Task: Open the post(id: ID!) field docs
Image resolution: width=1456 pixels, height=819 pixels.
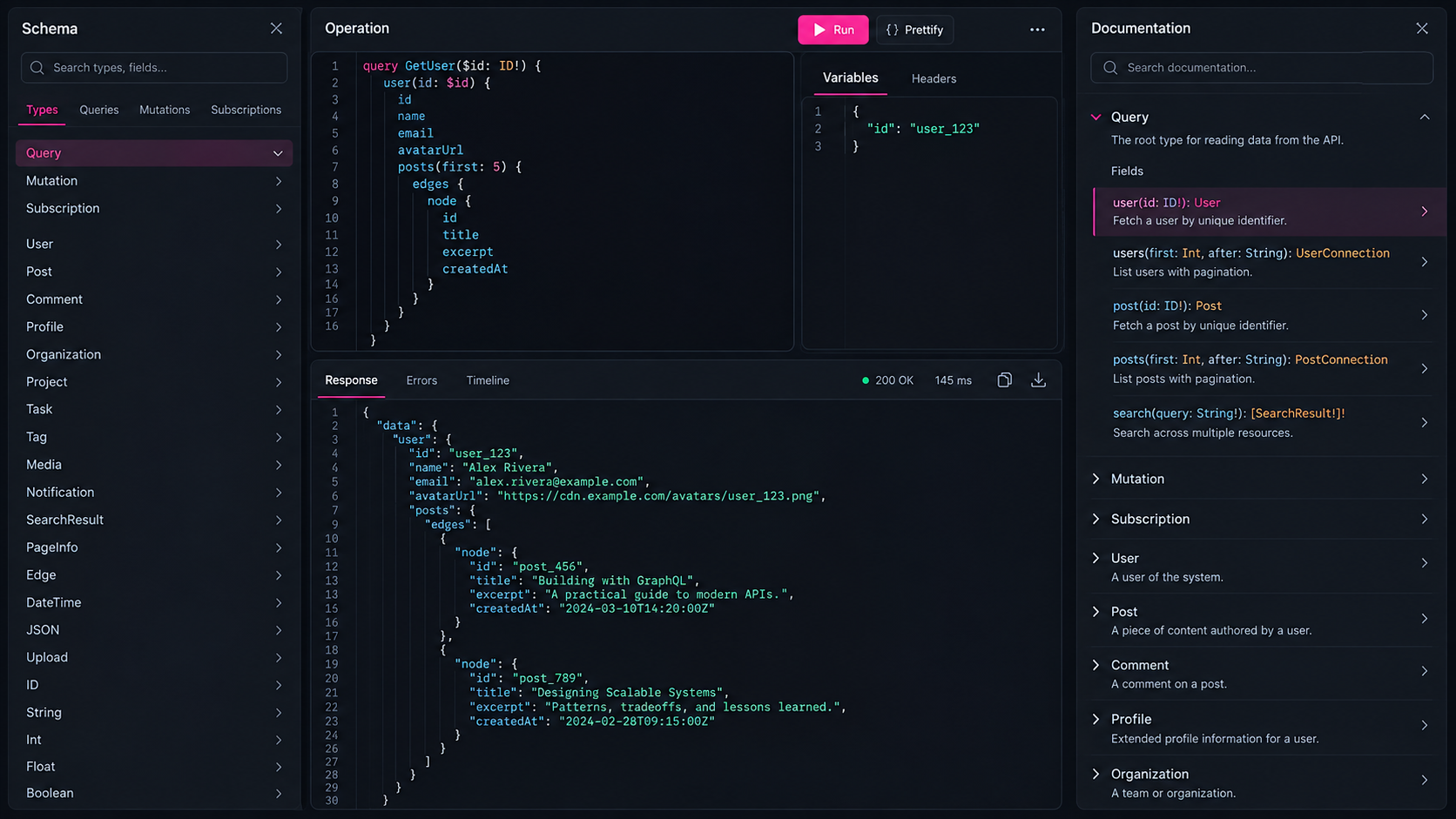Action: [x=1270, y=315]
